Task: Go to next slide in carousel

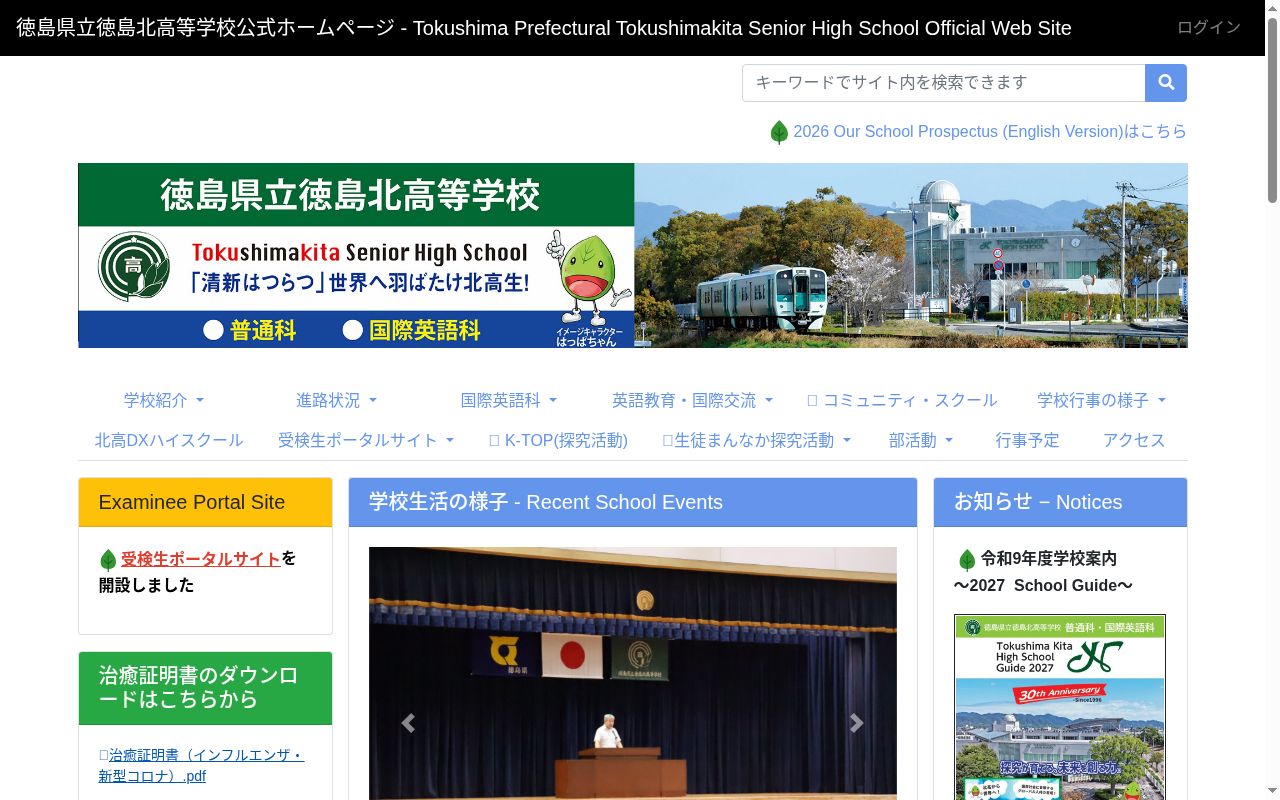Action: pyautogui.click(x=857, y=723)
